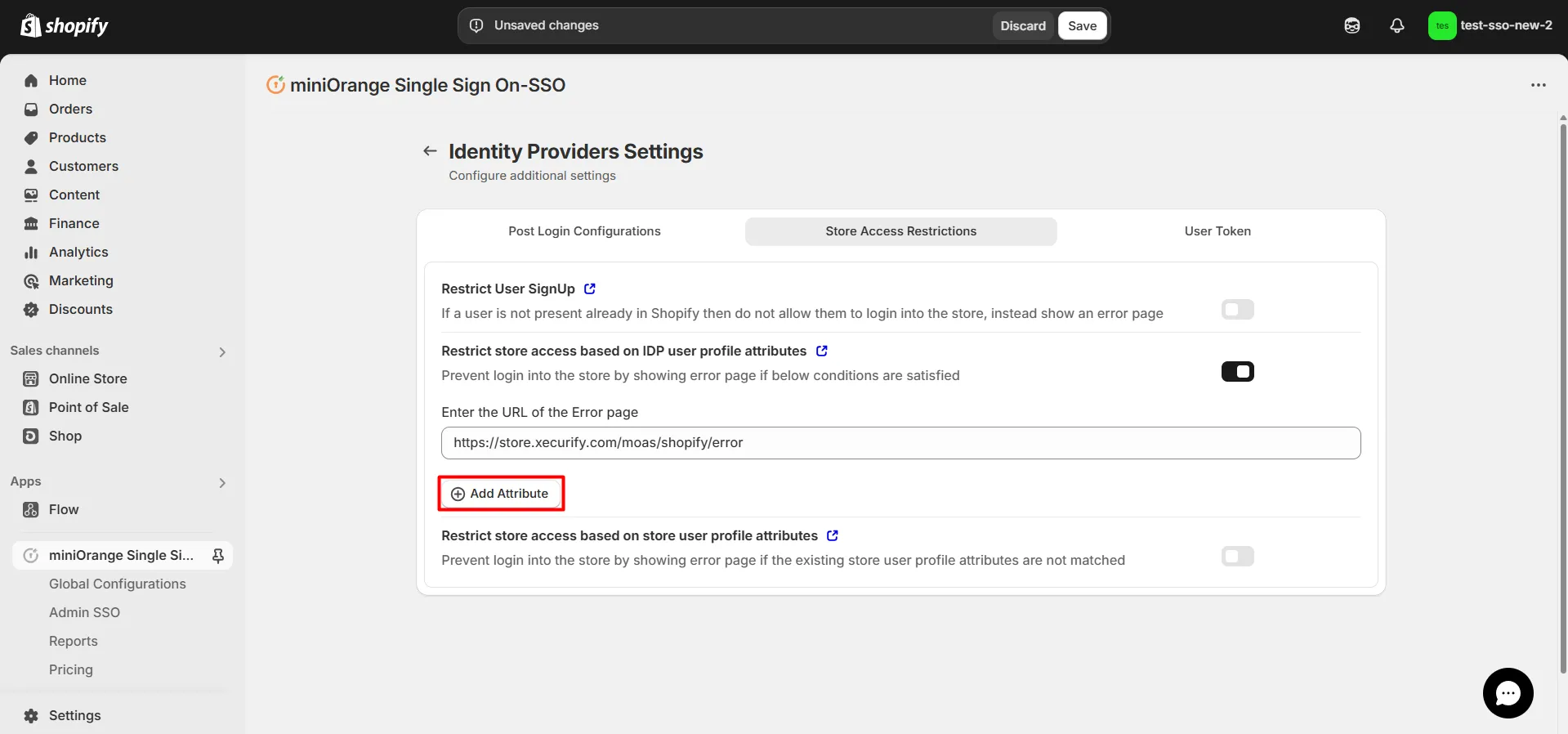
Task: Discard the unsaved changes
Action: coord(1023,26)
